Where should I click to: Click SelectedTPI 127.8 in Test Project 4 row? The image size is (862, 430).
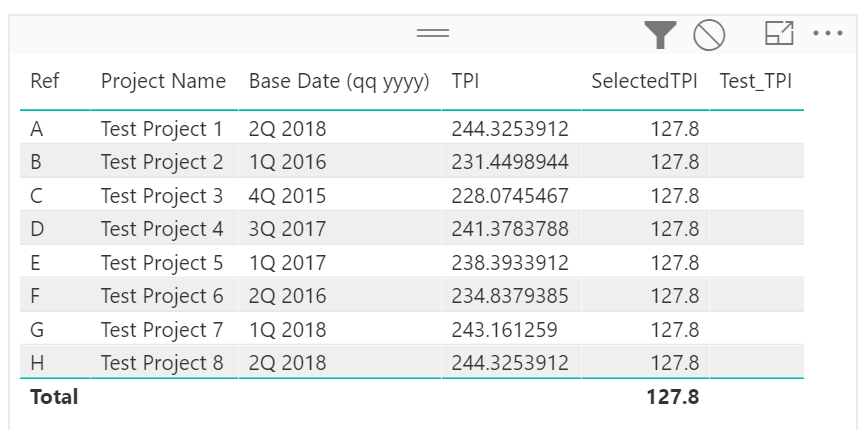[675, 229]
